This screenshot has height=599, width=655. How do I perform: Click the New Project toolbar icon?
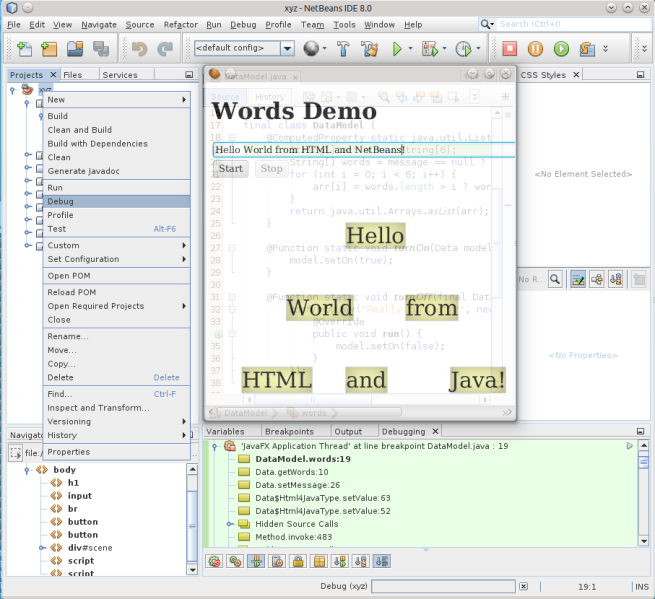49,49
